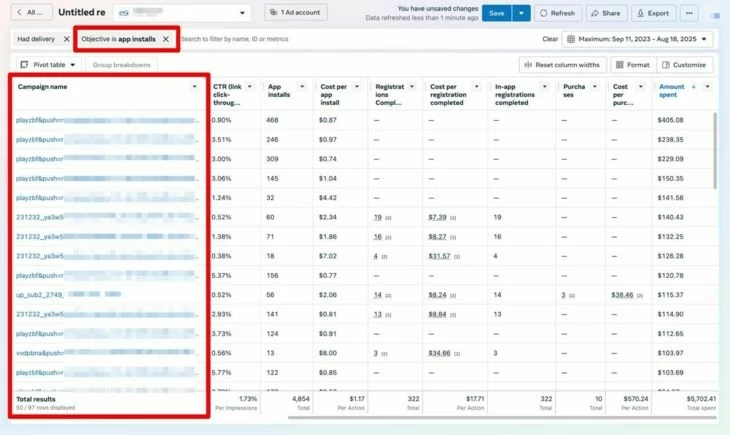
Task: Export the report data
Action: coord(652,13)
